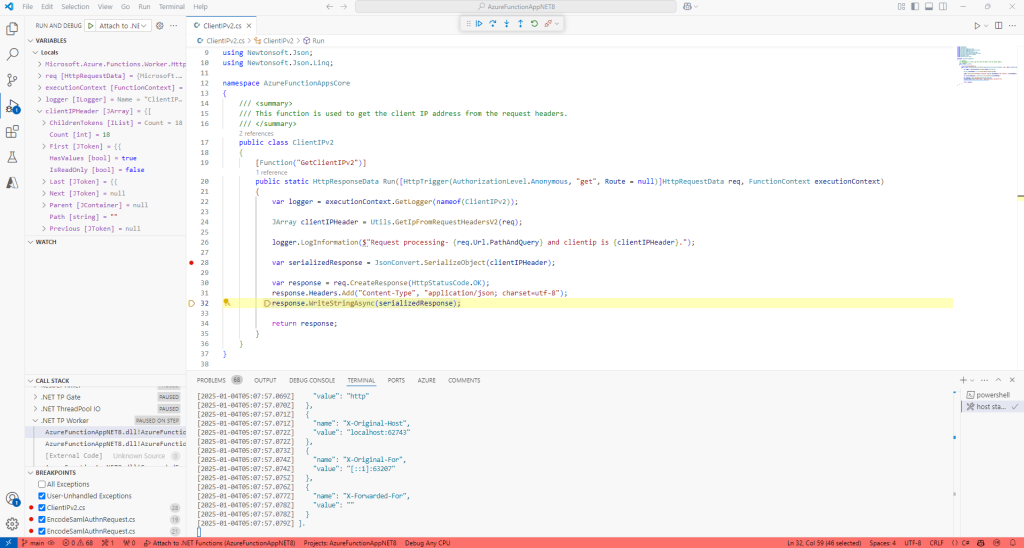
Task: Disable the ClientIPv2.cs breakpoint checkbox
Action: coord(41,508)
